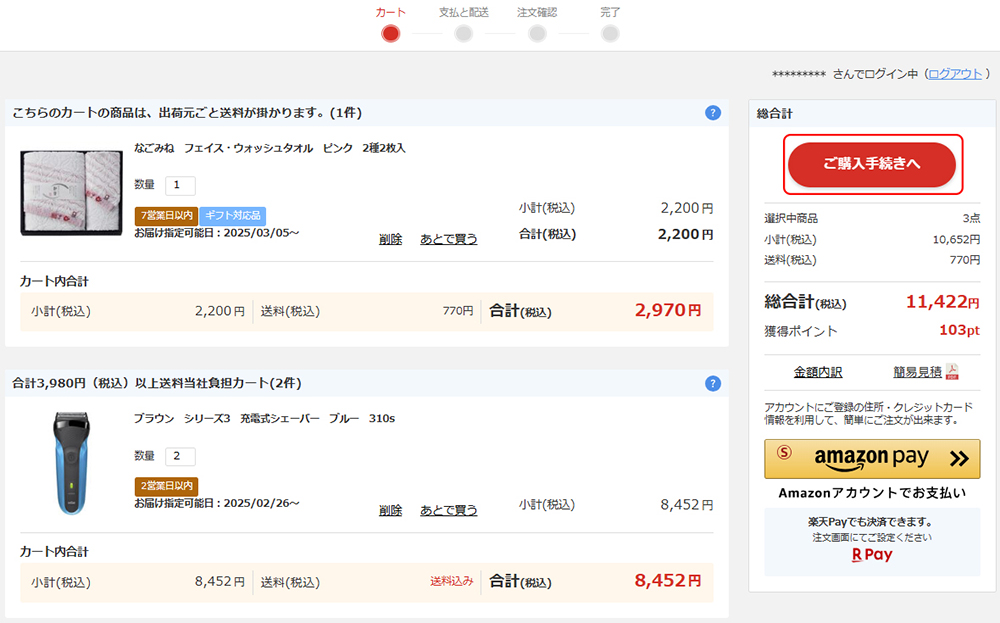This screenshot has height=623, width=1000.
Task: Click the 2営業日以内 badge
Action: pyautogui.click(x=166, y=486)
